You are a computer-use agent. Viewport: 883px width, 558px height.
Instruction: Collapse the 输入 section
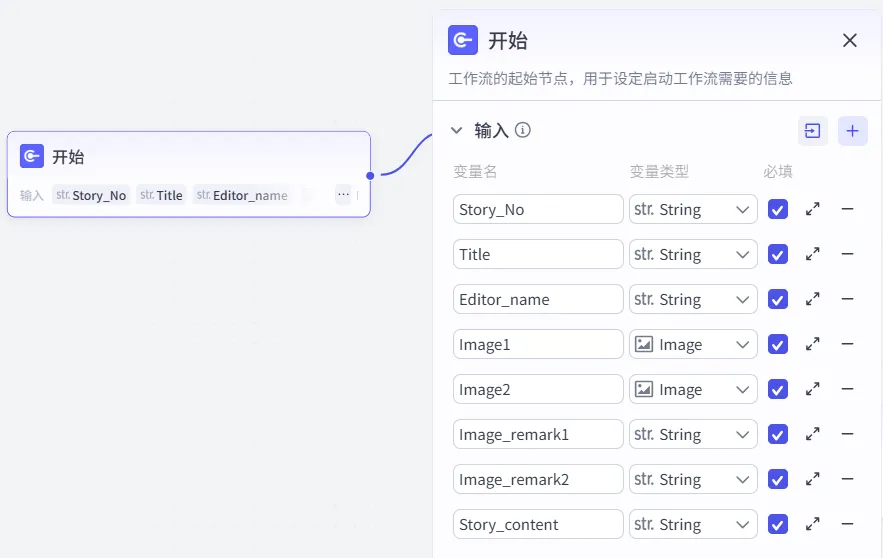tap(457, 131)
